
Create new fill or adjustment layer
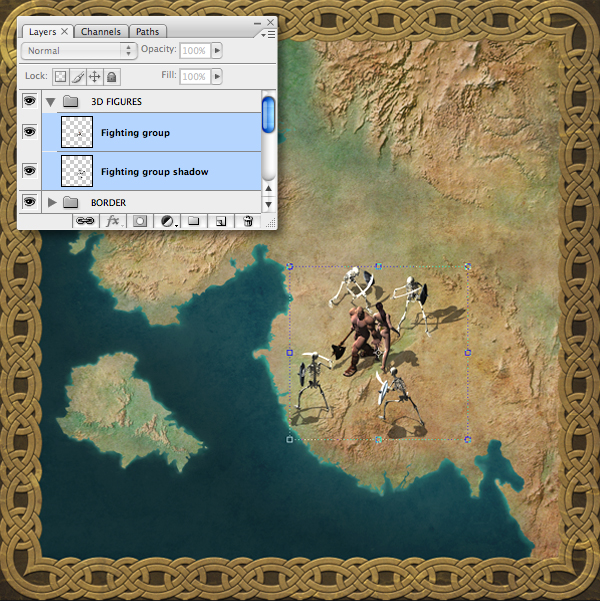[167, 221]
